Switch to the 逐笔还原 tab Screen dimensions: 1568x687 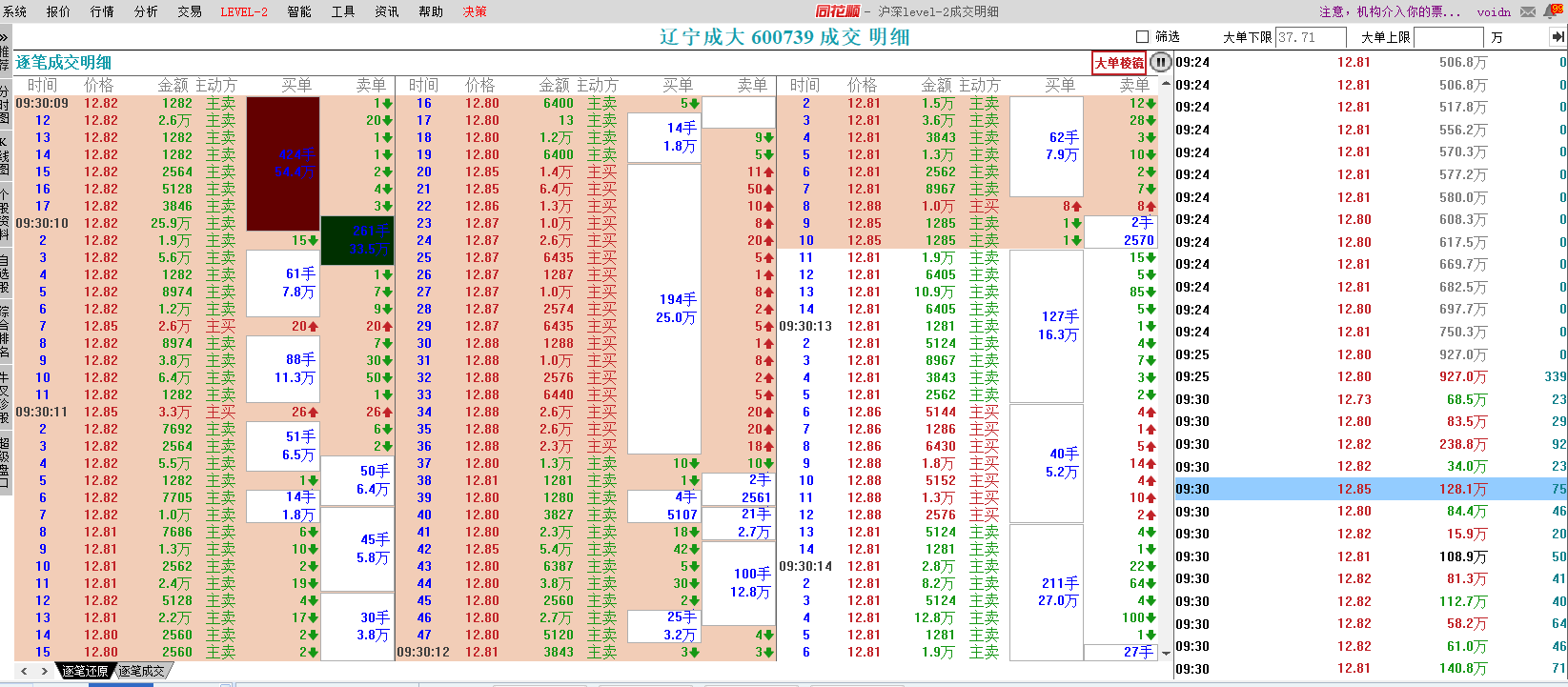point(85,671)
